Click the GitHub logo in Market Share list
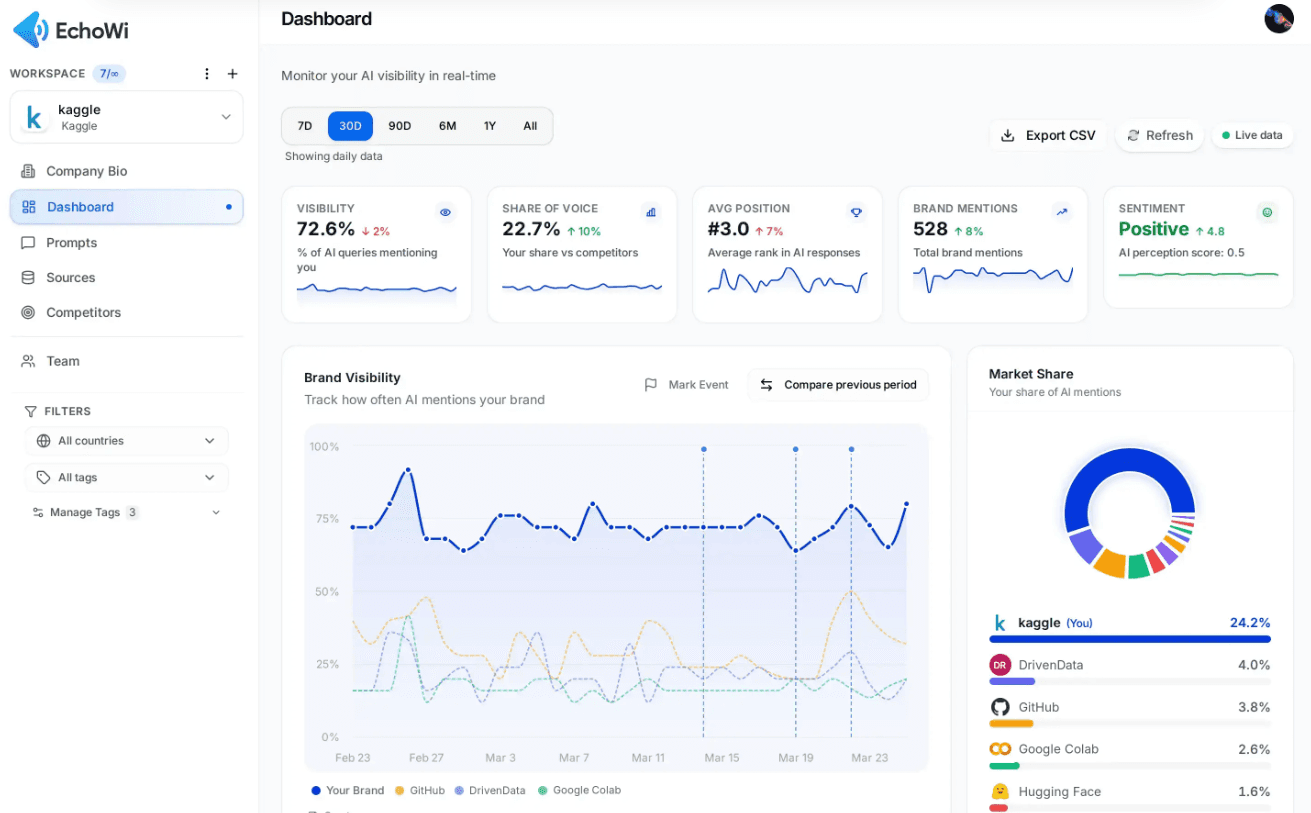Viewport: 1311px width, 813px height. pyautogui.click(x=1000, y=707)
